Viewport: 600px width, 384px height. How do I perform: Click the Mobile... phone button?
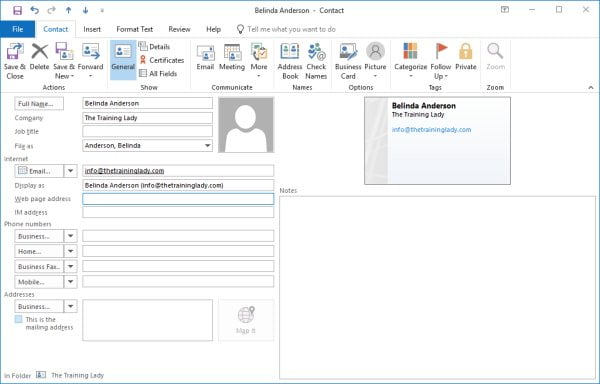[x=39, y=282]
